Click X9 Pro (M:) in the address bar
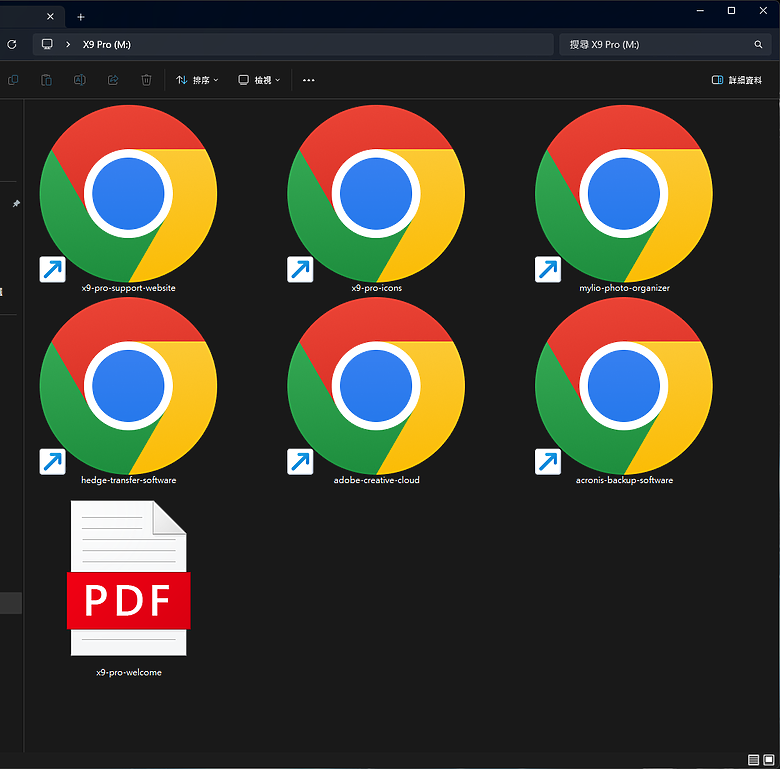780x769 pixels. [x=107, y=45]
